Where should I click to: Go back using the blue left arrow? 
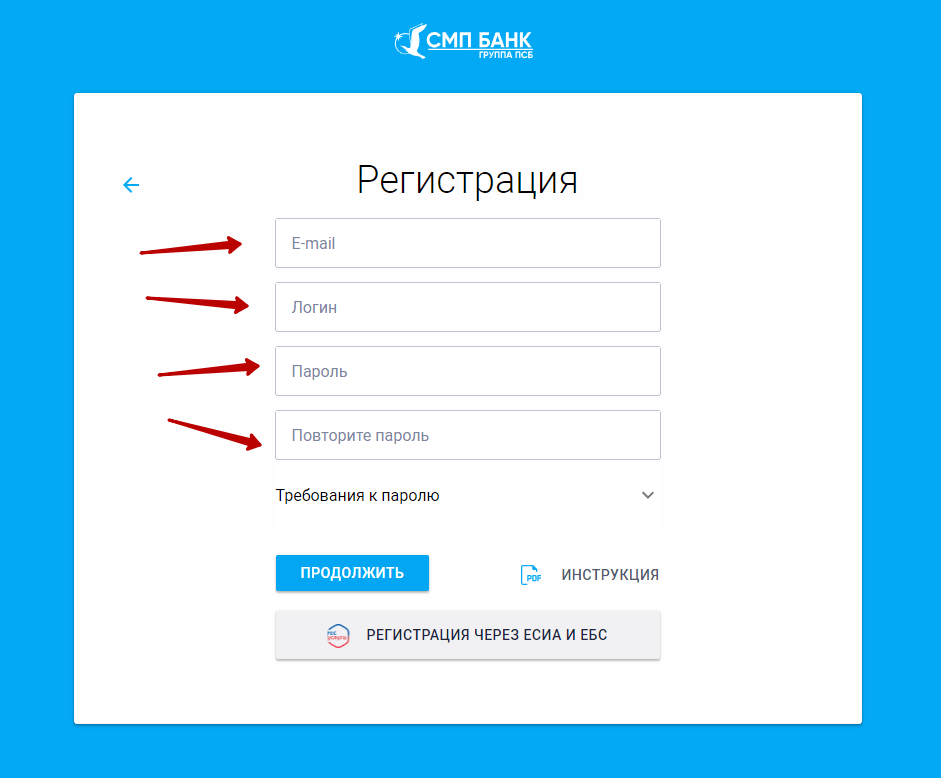tap(131, 185)
